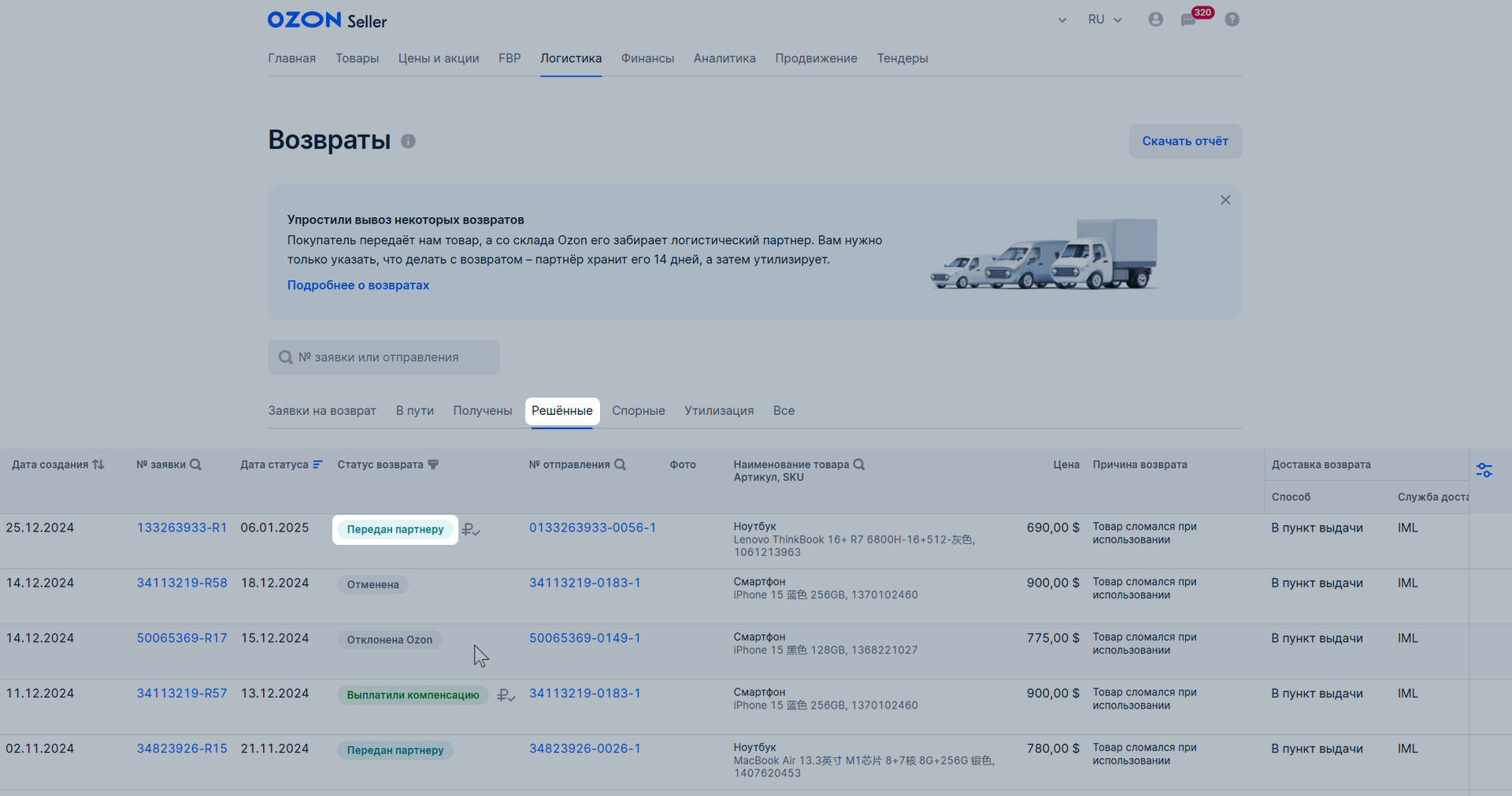Search in № заявки column icon
Screen dimensions: 1512x796
tap(196, 465)
